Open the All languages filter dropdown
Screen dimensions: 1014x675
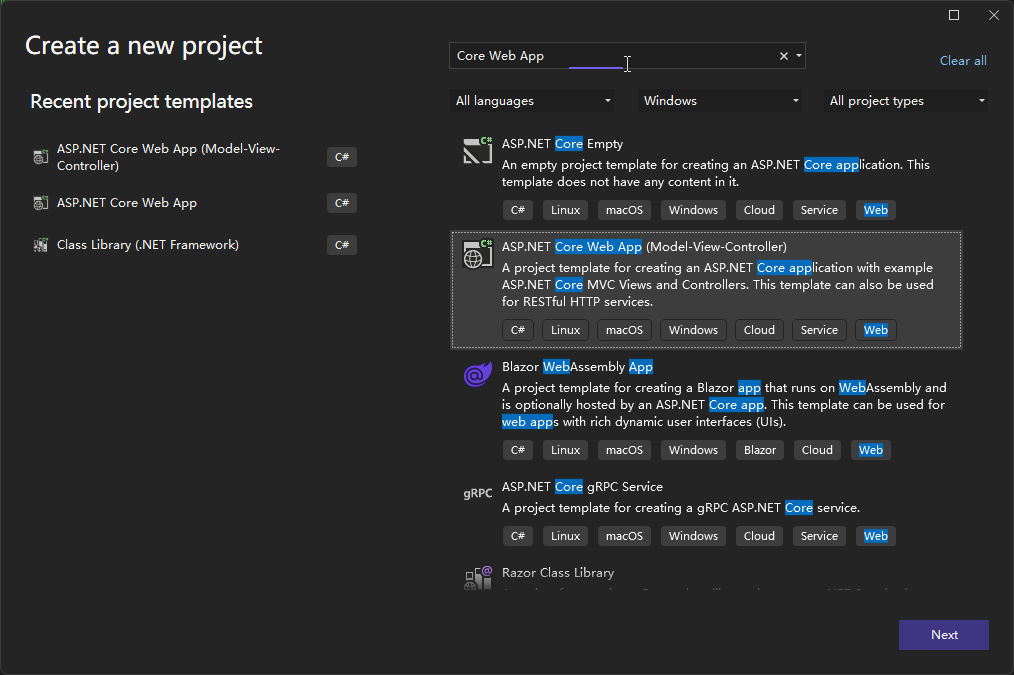click(x=532, y=101)
